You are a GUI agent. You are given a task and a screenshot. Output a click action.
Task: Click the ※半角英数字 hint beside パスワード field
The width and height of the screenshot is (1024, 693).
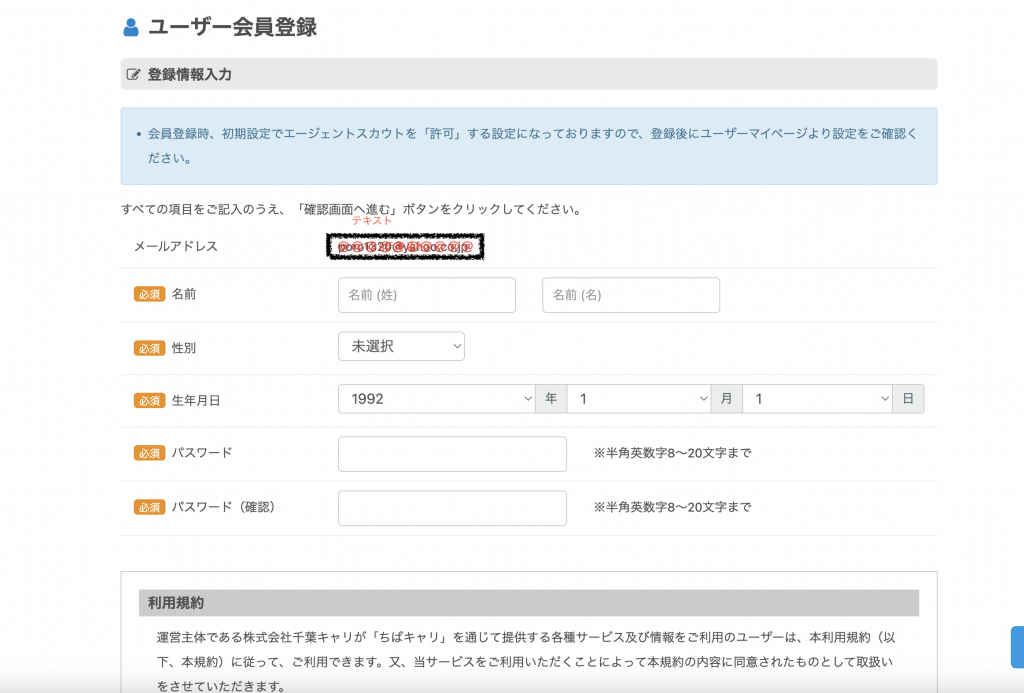[673, 453]
